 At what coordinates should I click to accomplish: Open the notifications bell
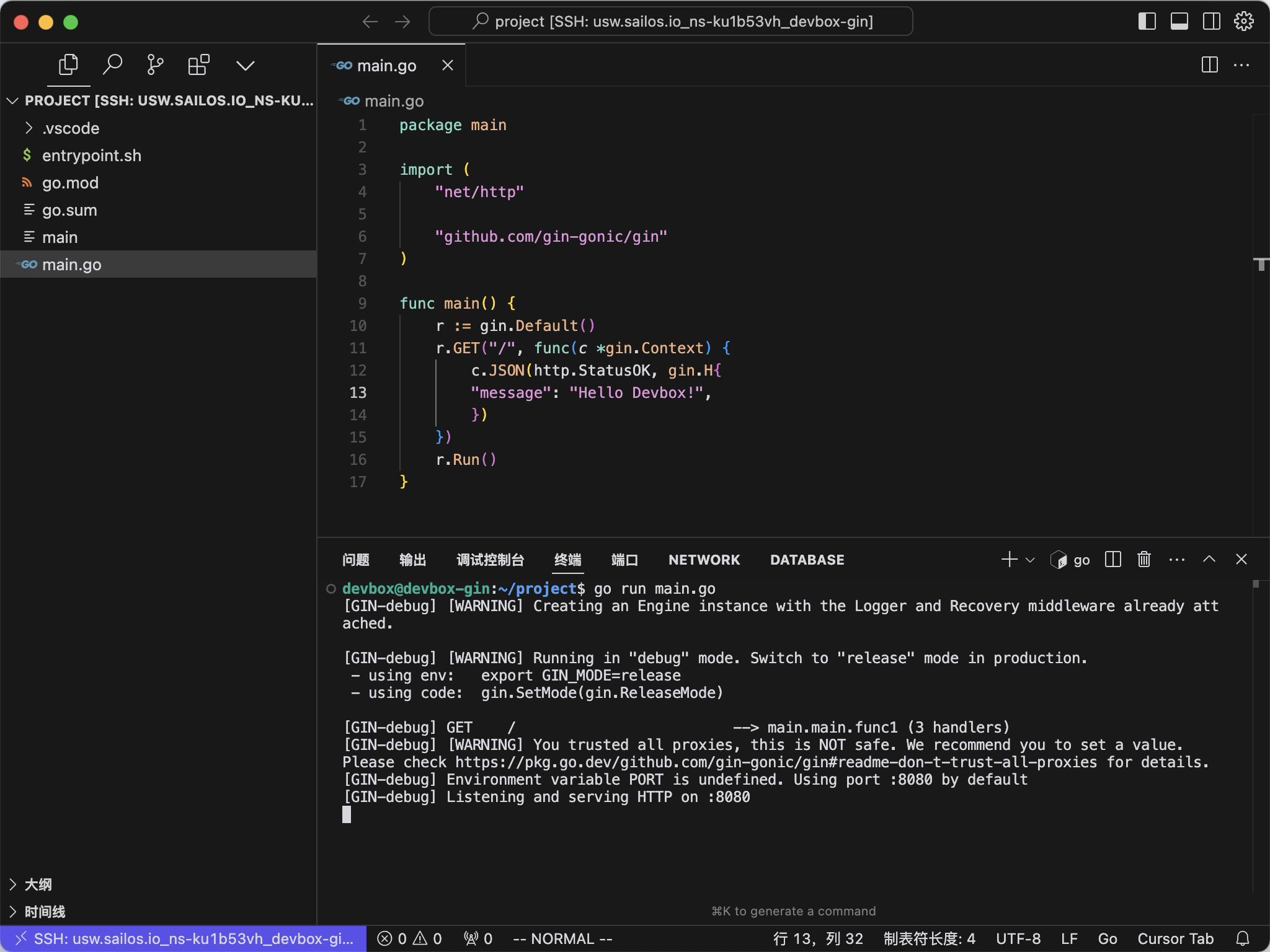(1243, 938)
